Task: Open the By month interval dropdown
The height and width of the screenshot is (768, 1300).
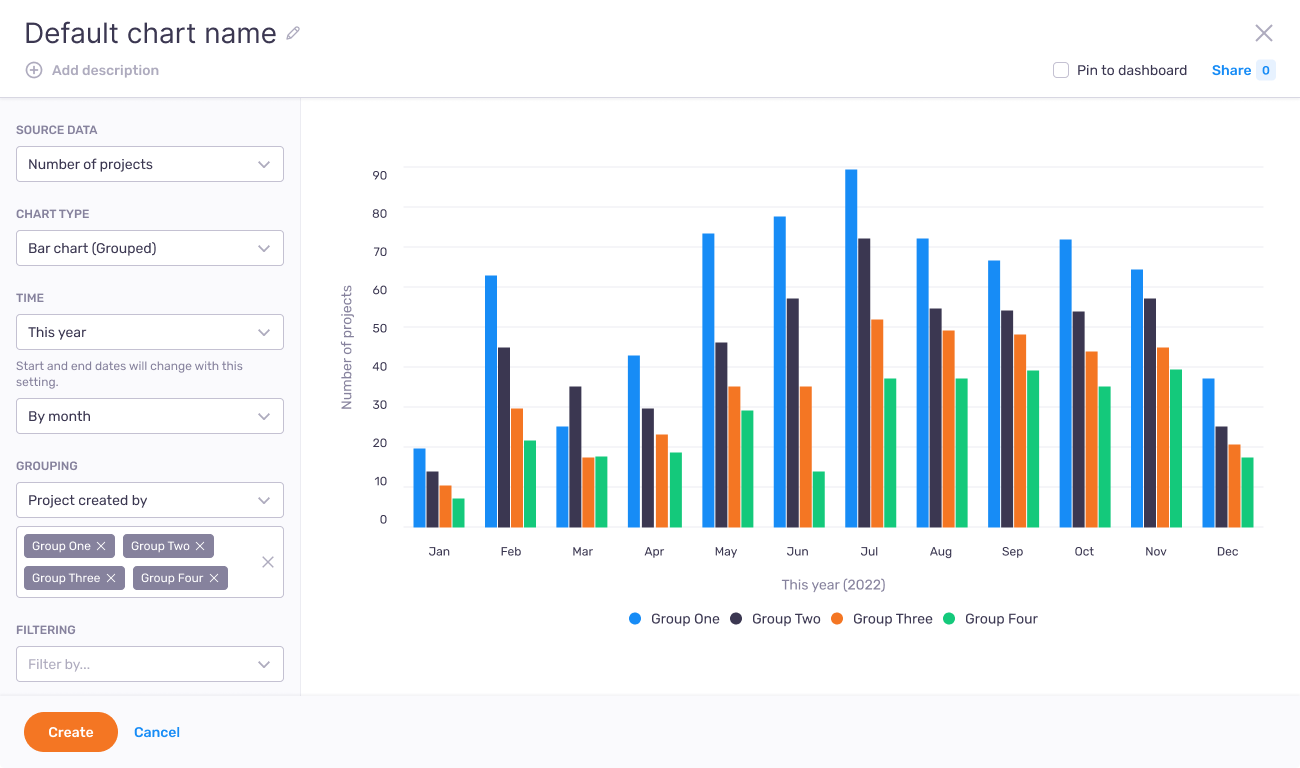Action: pos(150,416)
